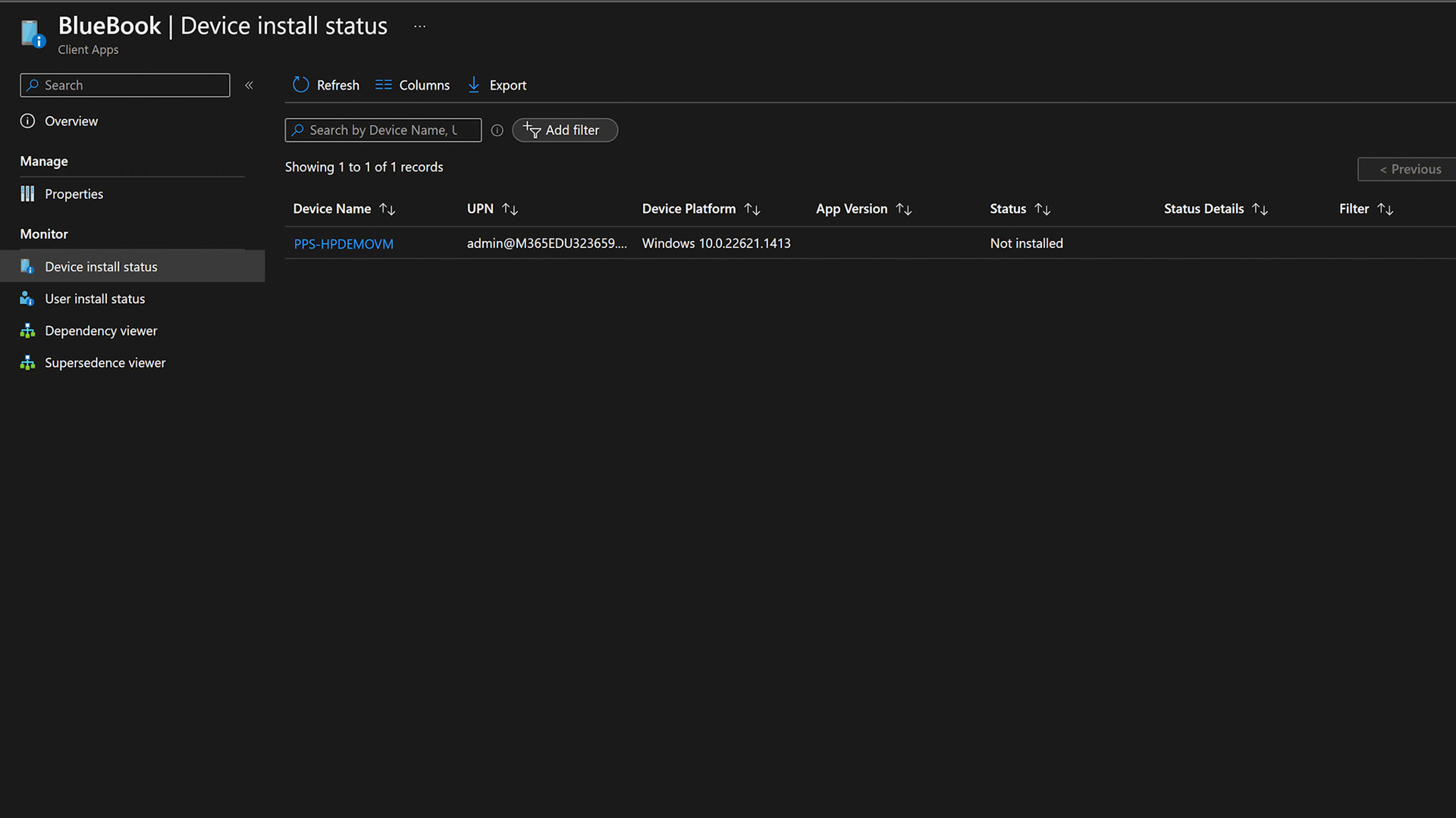Click the Windows 10.0.22621.1413 platform cell
1456x818 pixels.
coord(716,243)
